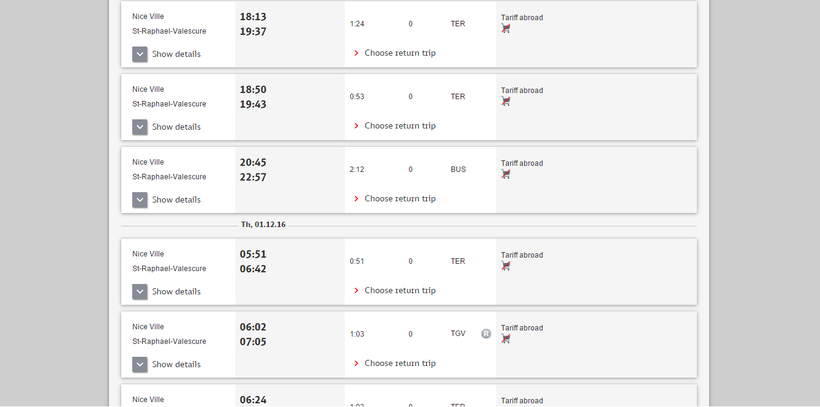Choose return trip for 06:02 TGV
Screen dimensions: 820x407
[x=399, y=364]
